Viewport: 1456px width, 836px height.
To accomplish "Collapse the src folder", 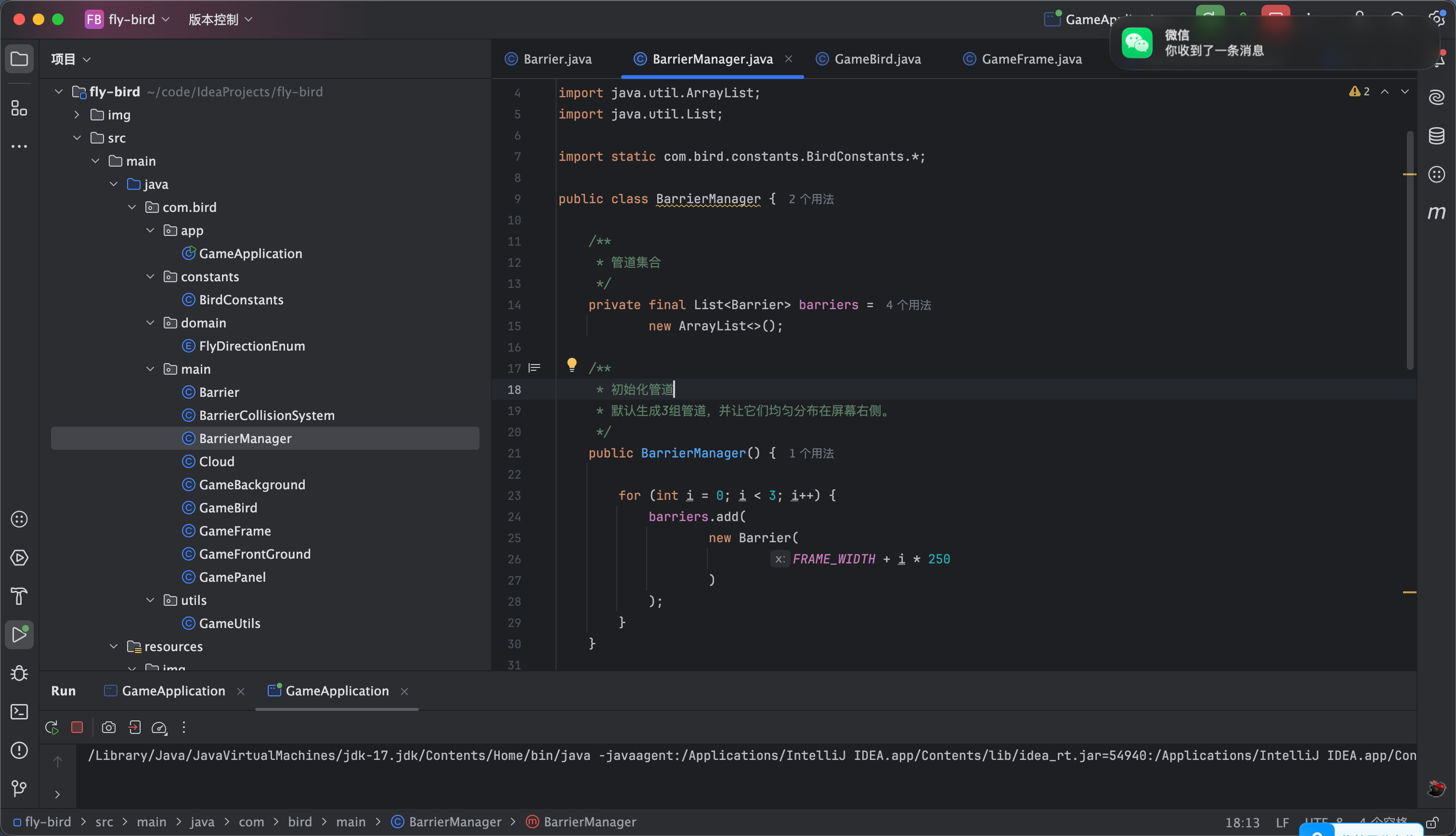I will pos(77,138).
